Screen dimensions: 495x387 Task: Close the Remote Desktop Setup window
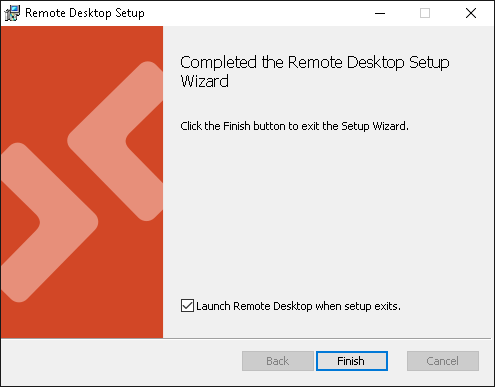471,13
